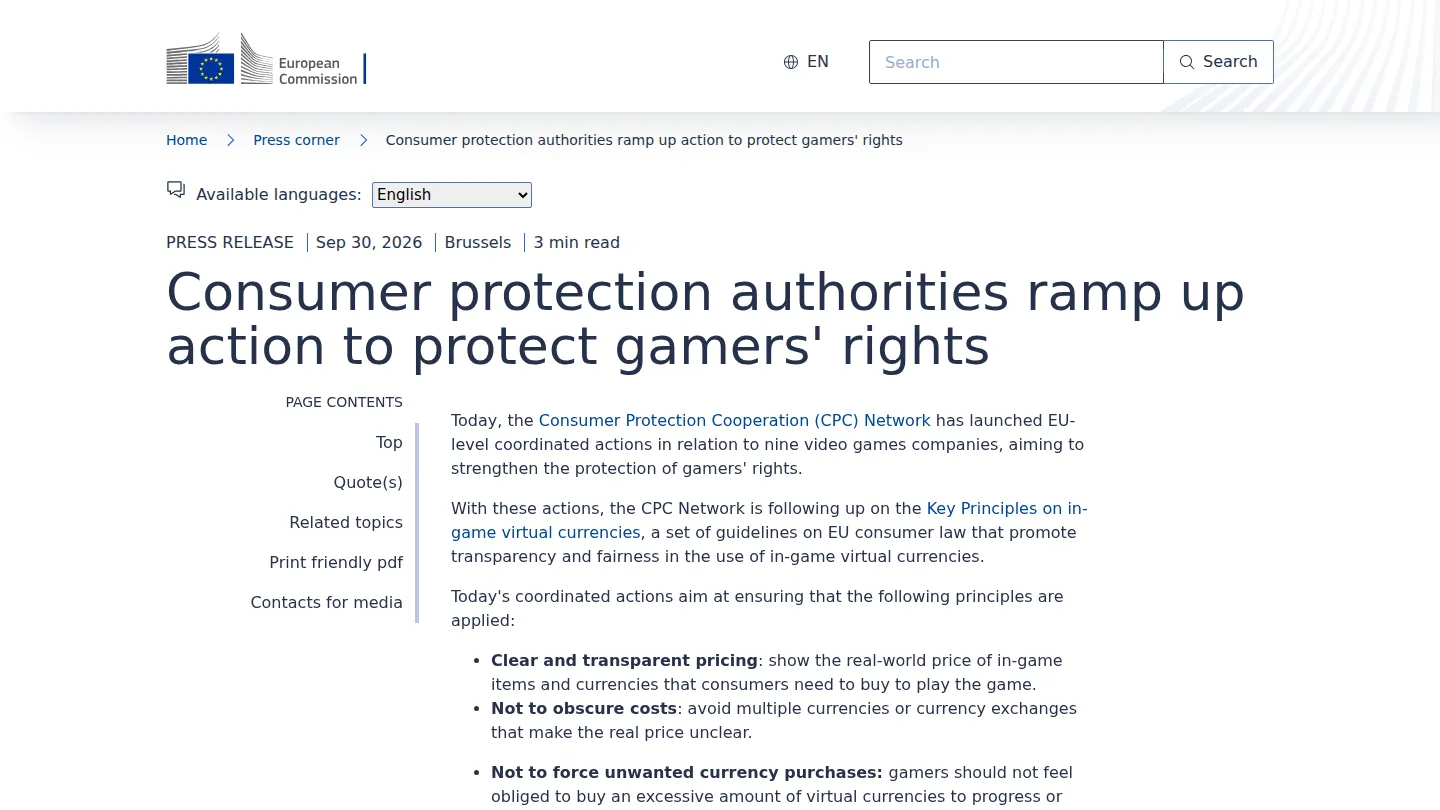Click the current page breadcrumb title text
The image size is (1440, 810).
644,140
